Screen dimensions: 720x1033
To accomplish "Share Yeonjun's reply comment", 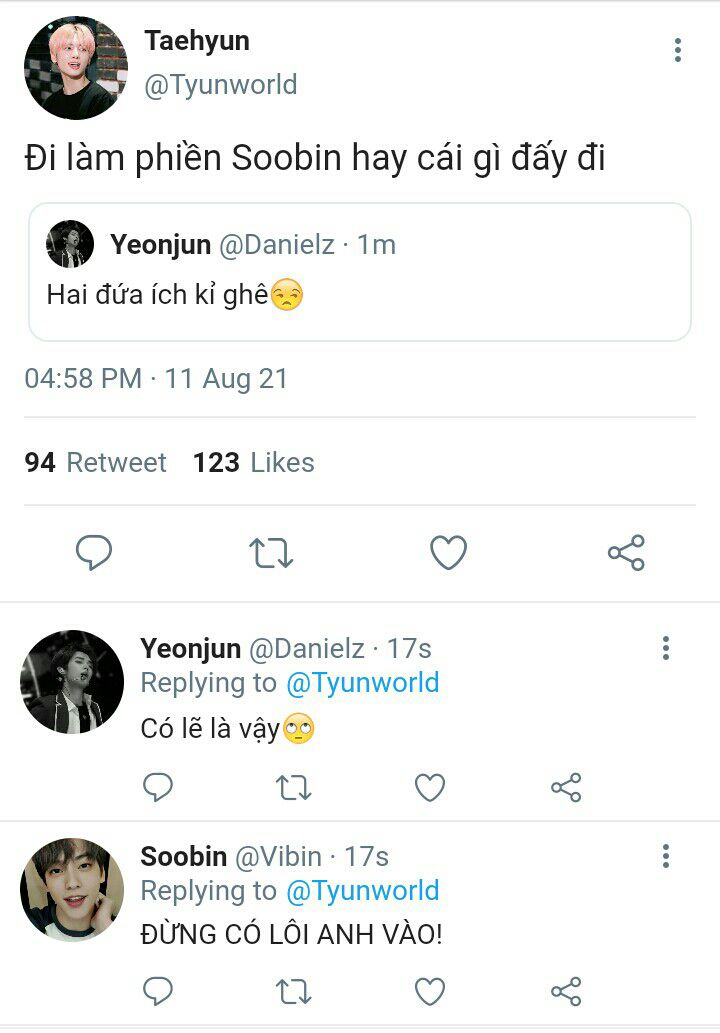I will tap(566, 788).
